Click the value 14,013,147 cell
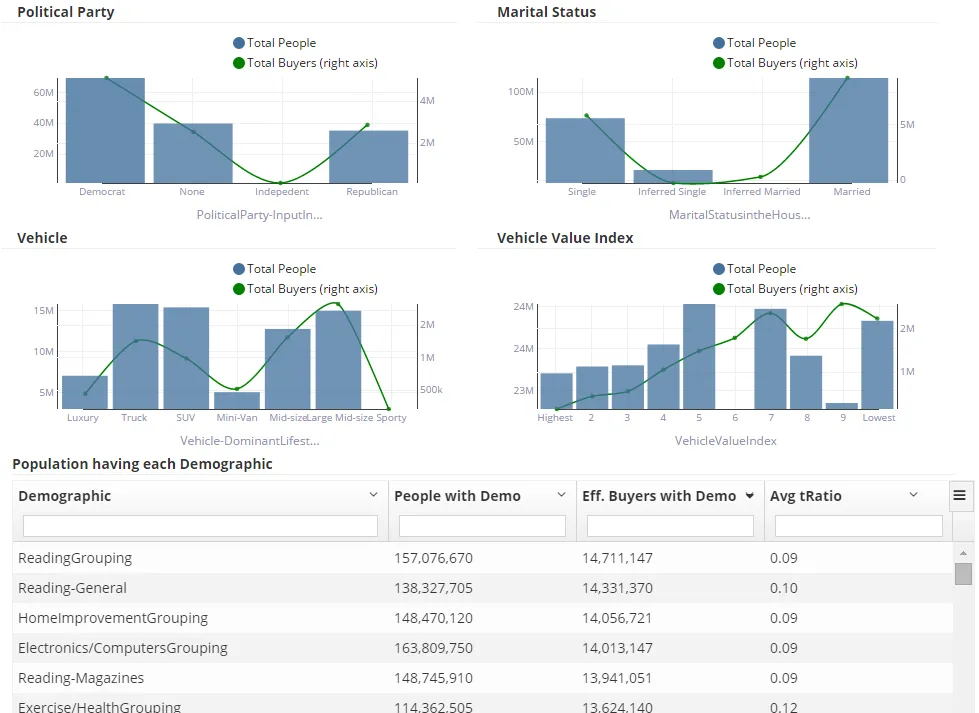 pos(617,647)
